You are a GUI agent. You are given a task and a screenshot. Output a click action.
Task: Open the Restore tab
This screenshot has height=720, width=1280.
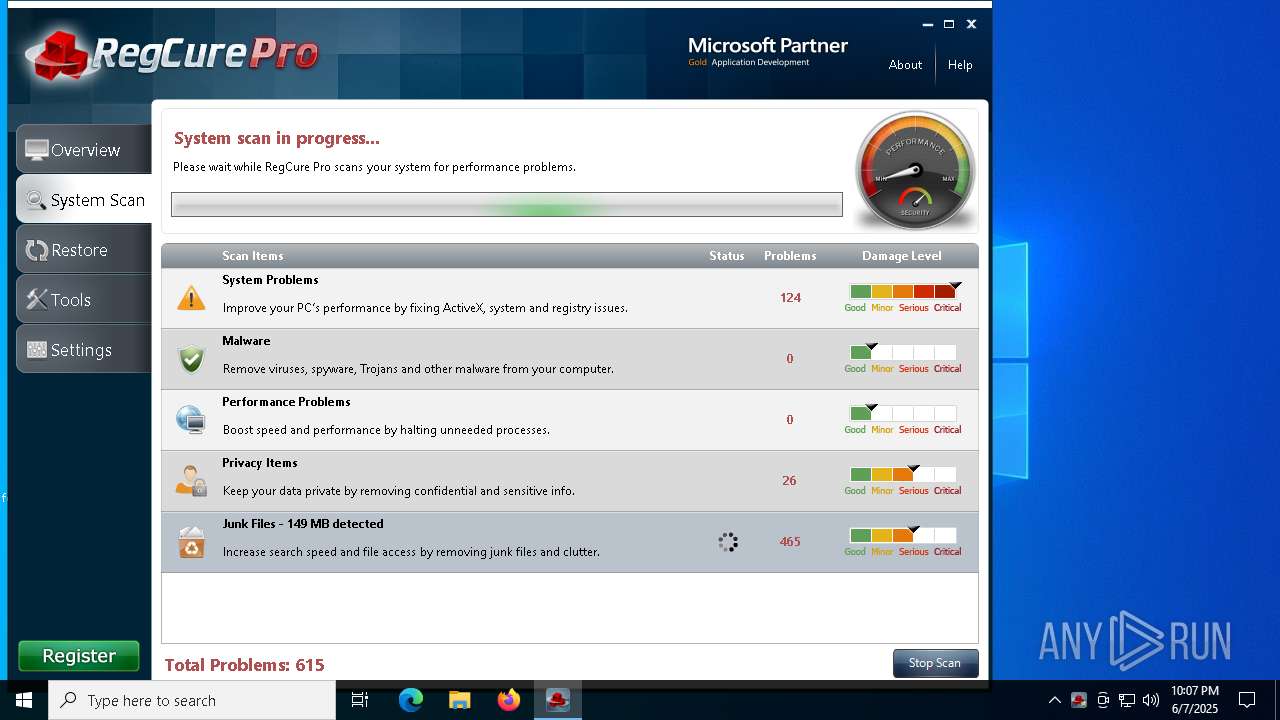84,249
